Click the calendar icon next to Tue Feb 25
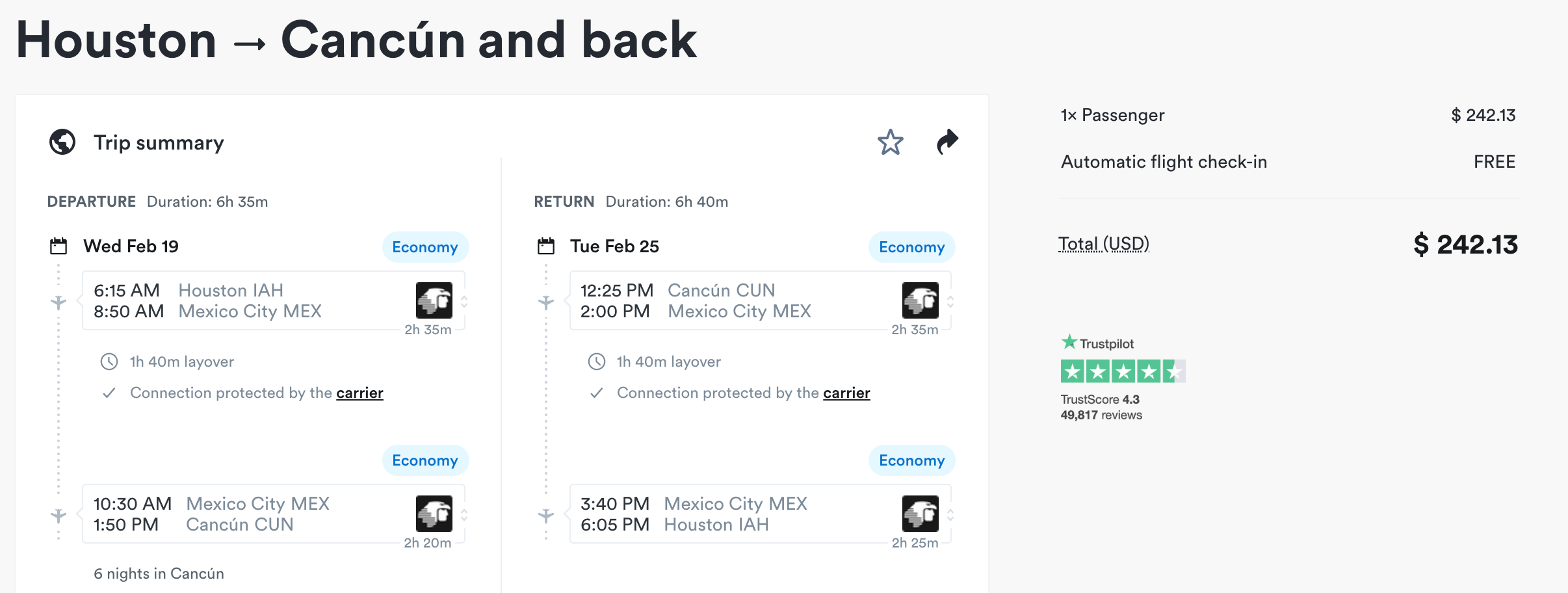Viewport: 1568px width, 593px height. pyautogui.click(x=546, y=246)
